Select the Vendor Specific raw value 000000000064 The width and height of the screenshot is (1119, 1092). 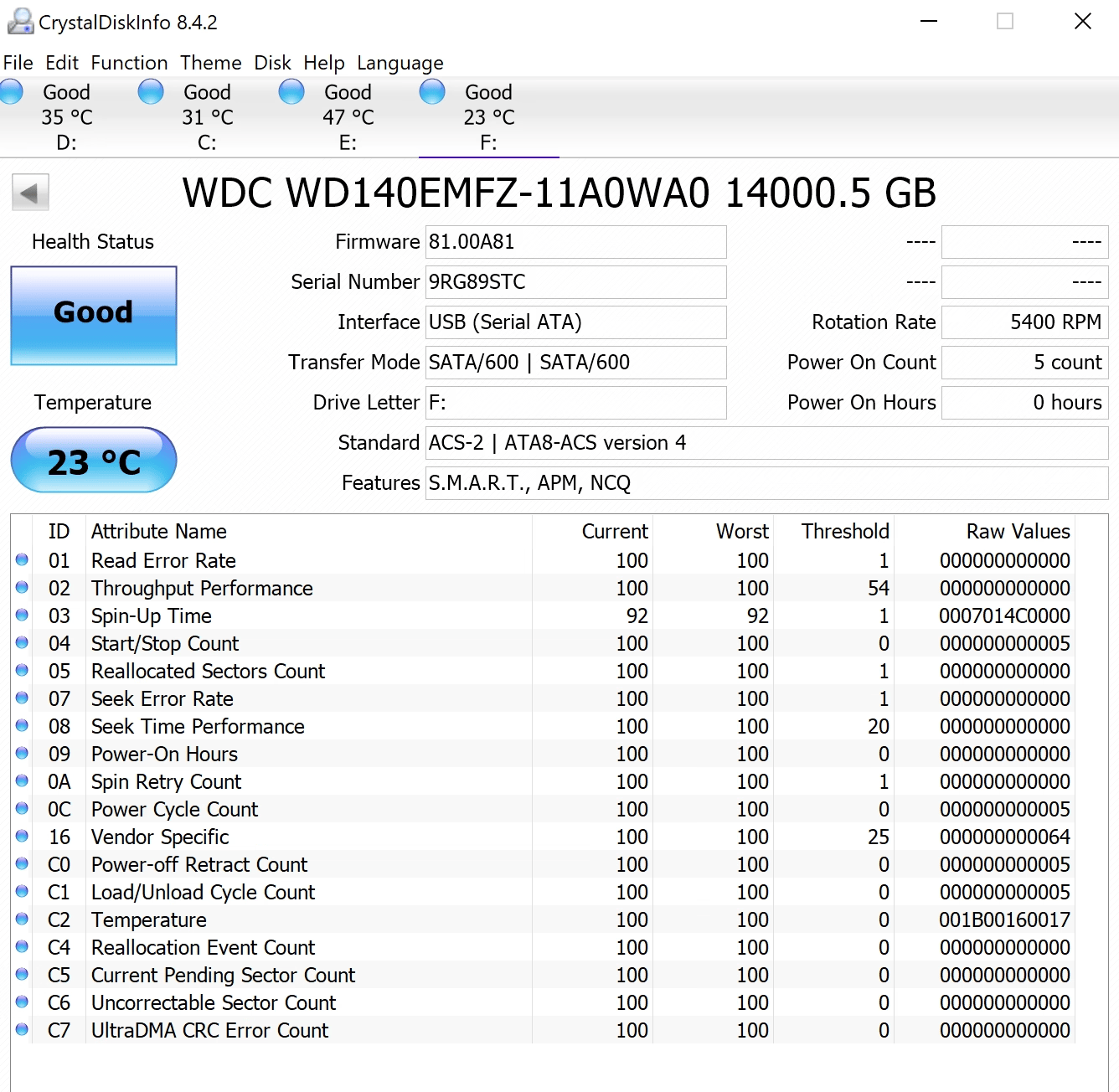[1004, 837]
